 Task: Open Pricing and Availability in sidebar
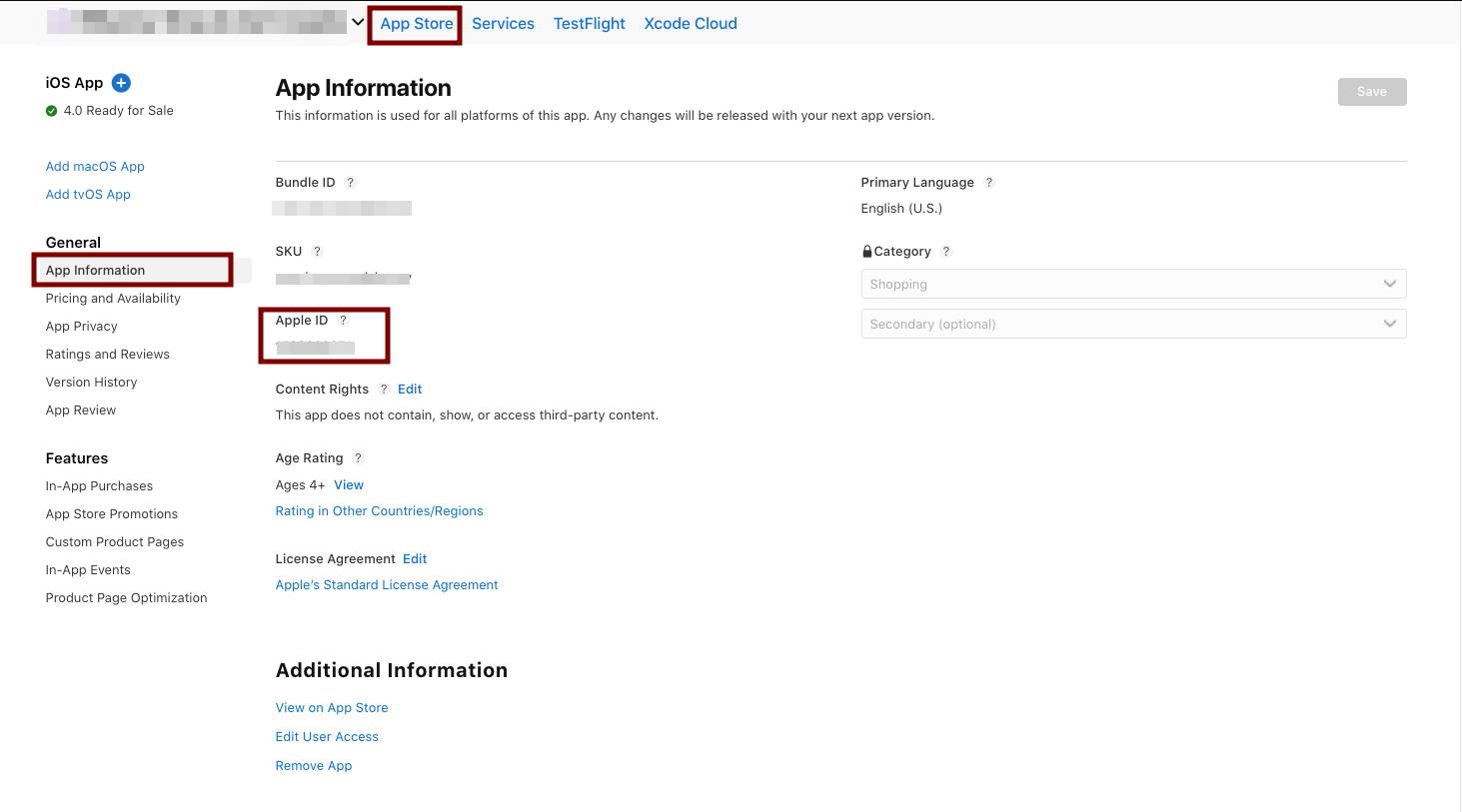(113, 299)
